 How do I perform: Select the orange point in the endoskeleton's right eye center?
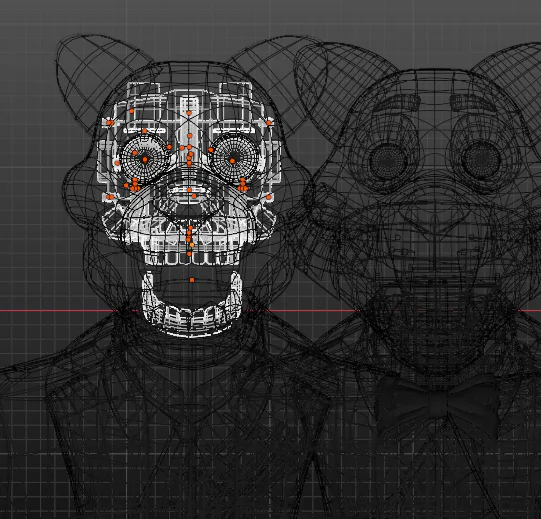pos(233,161)
